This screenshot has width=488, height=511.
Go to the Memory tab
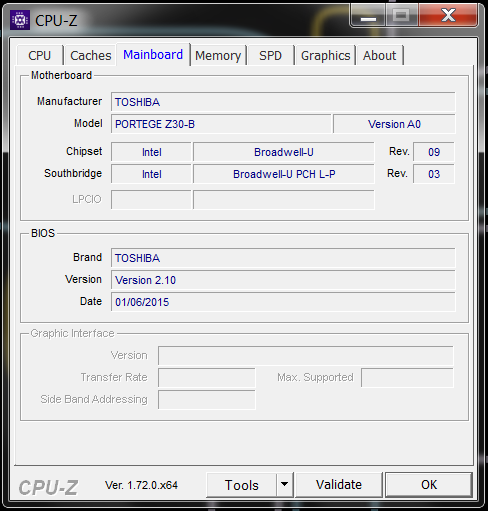[x=218, y=55]
